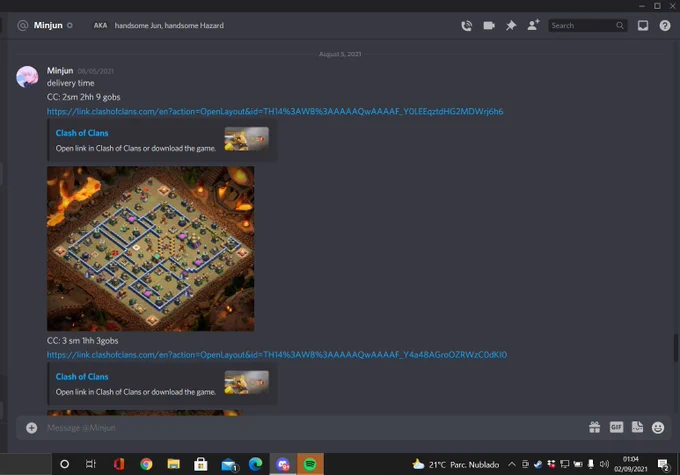Click second Clash of Clans embed title

click(x=82, y=377)
